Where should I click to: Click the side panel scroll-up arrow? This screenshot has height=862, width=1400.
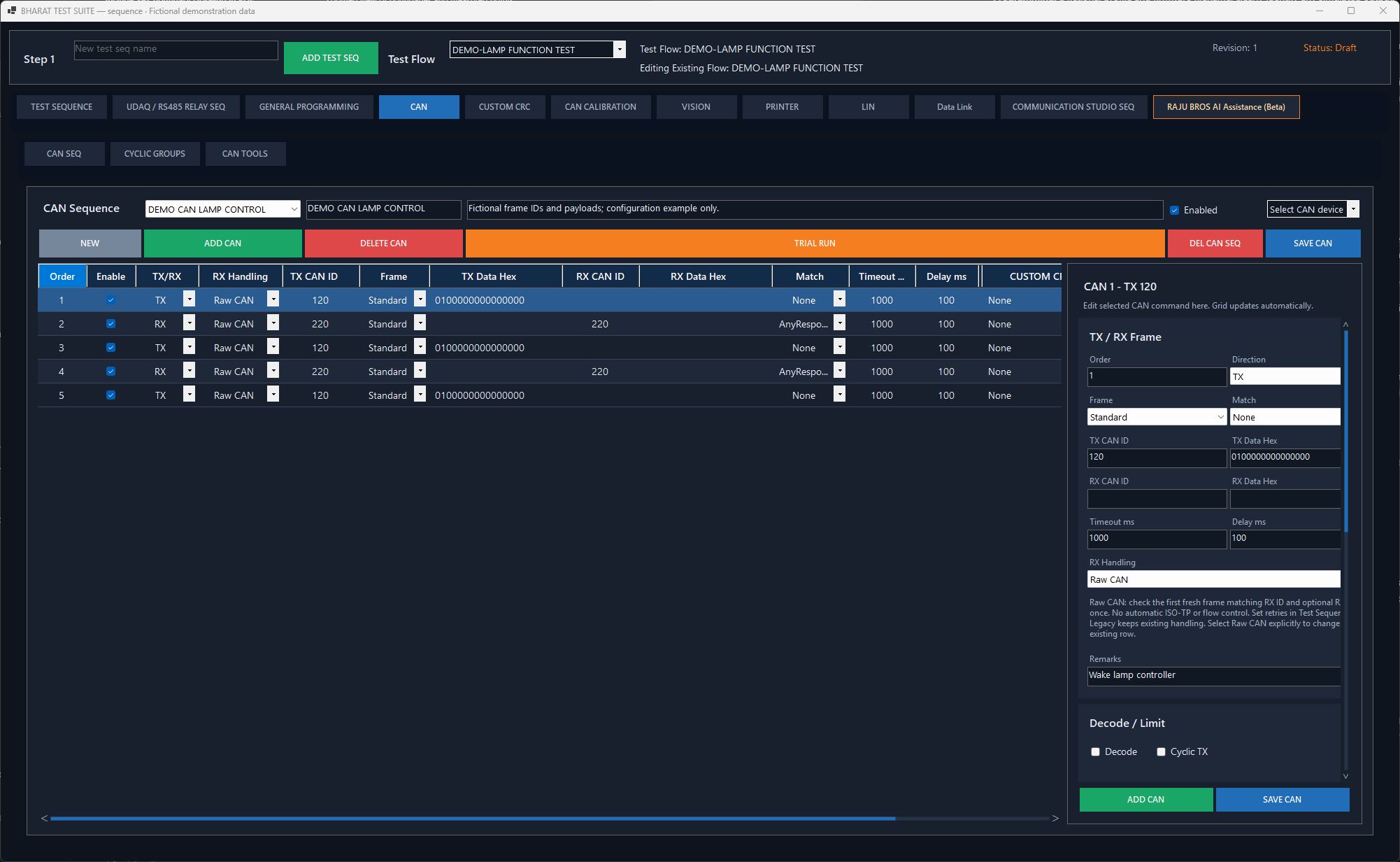(x=1345, y=325)
